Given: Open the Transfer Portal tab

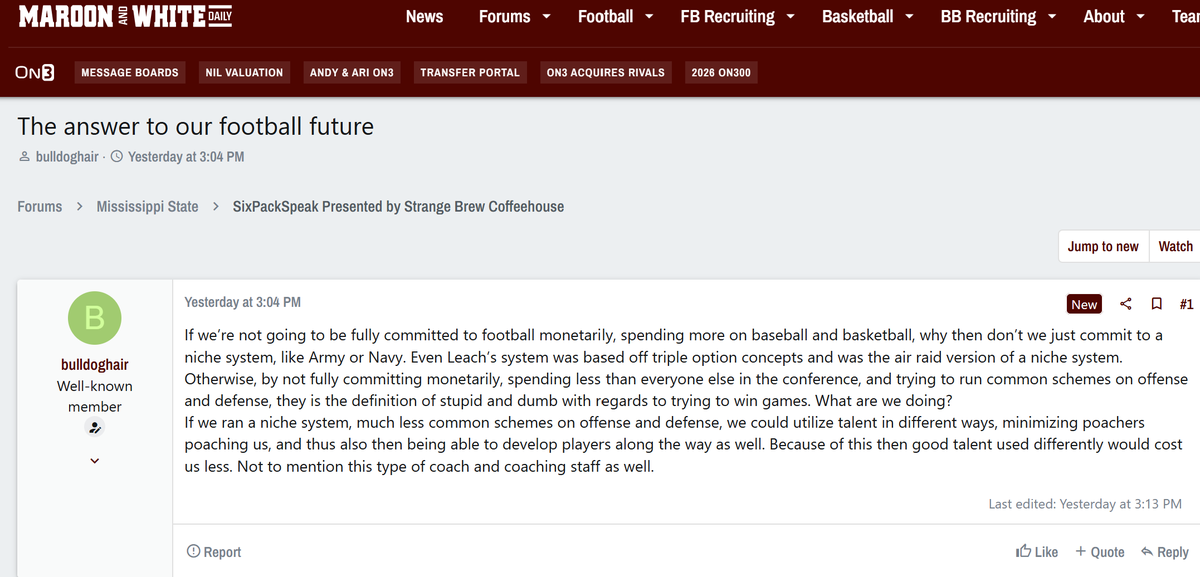Looking at the screenshot, I should (470, 72).
